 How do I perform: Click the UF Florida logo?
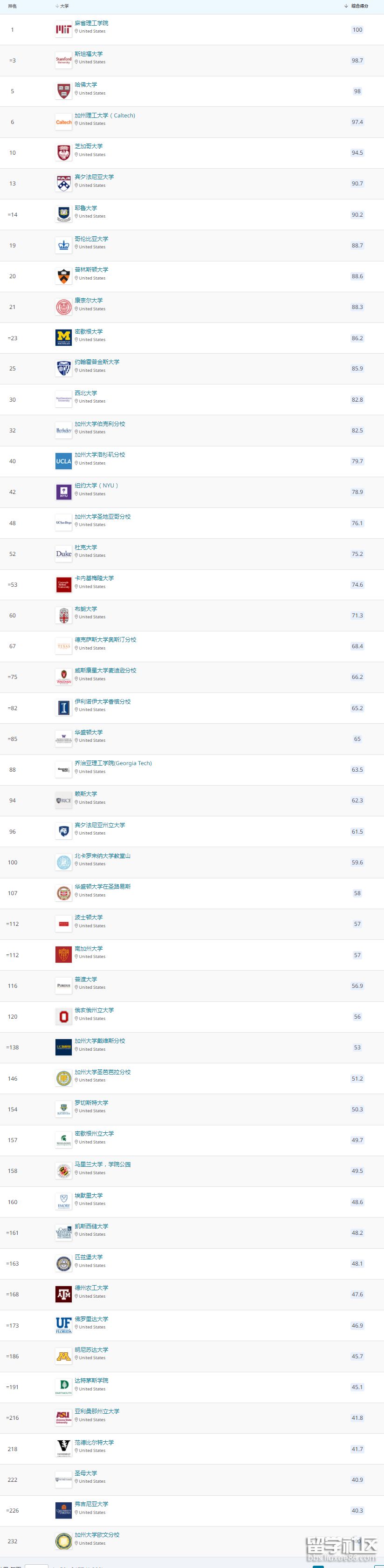pos(63,1325)
